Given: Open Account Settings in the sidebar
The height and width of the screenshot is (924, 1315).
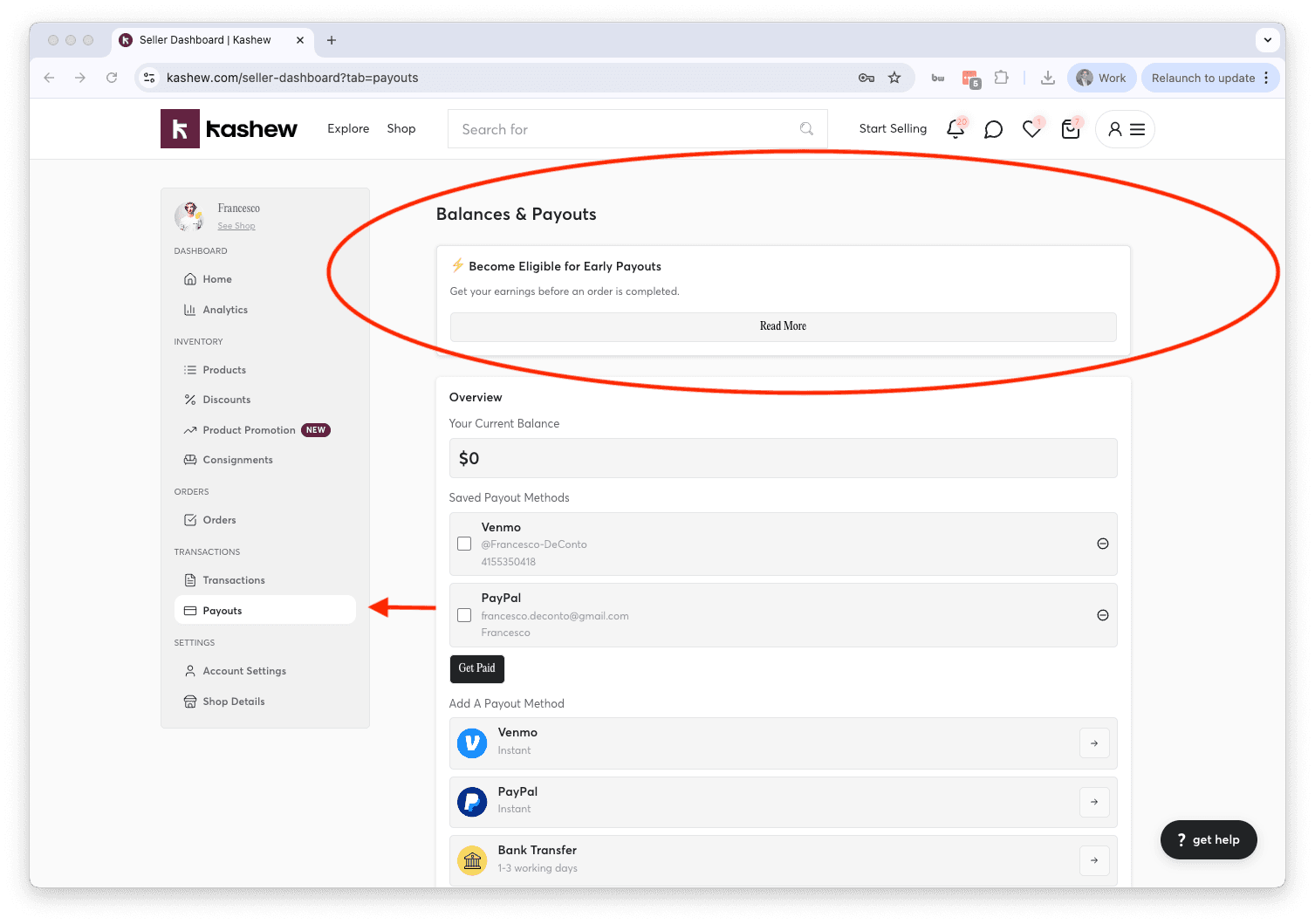Looking at the screenshot, I should [265, 671].
